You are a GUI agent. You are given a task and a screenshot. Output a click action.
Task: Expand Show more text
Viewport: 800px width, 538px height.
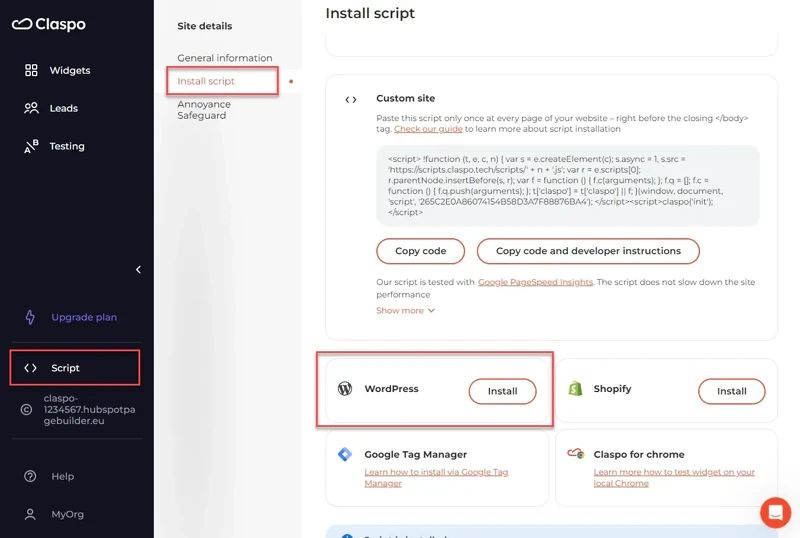(x=405, y=310)
